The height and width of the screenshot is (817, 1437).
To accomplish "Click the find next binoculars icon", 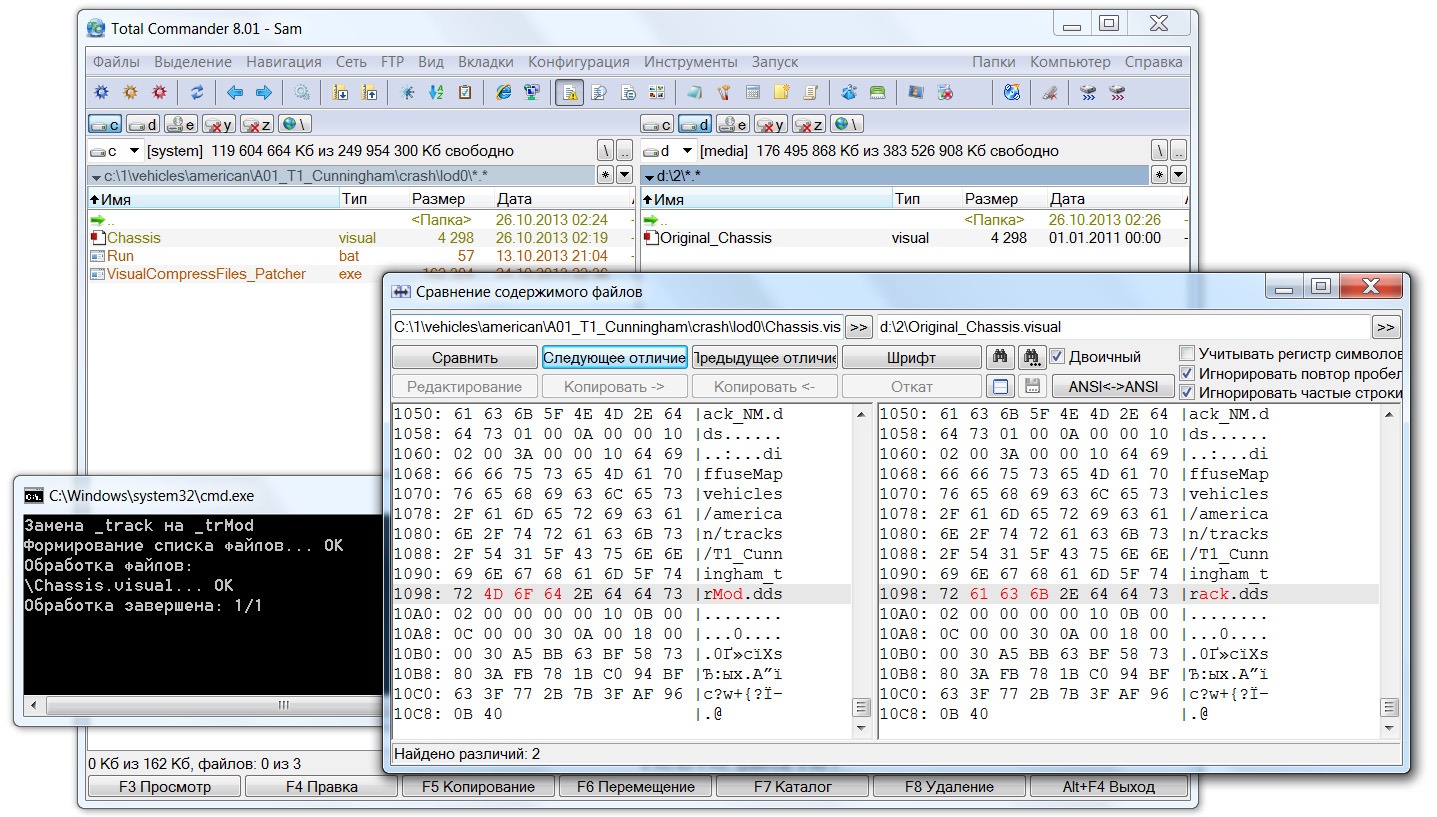I will 1032,357.
